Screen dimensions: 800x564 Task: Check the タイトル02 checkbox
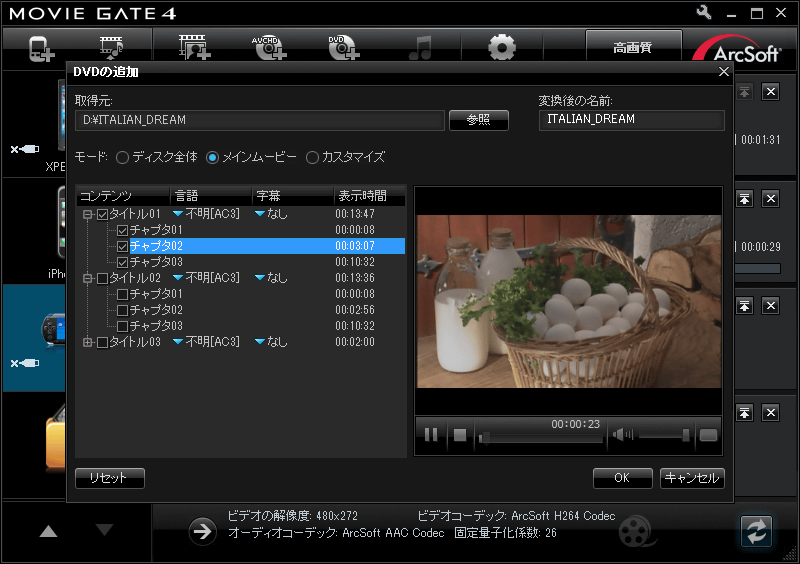(101, 278)
